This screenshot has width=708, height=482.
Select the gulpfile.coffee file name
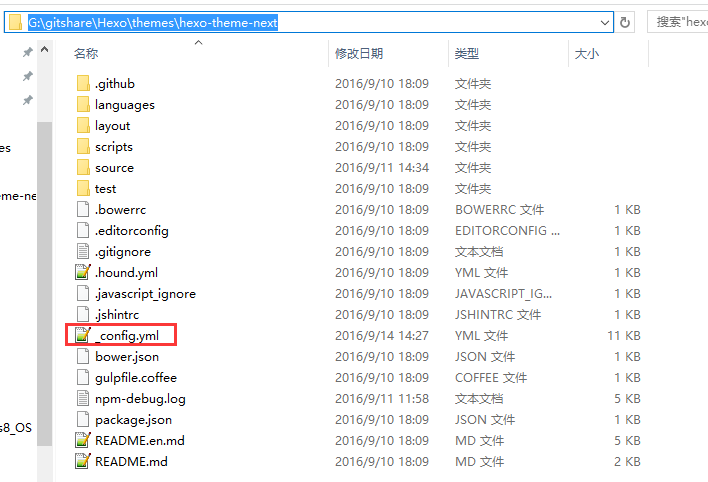(134, 378)
